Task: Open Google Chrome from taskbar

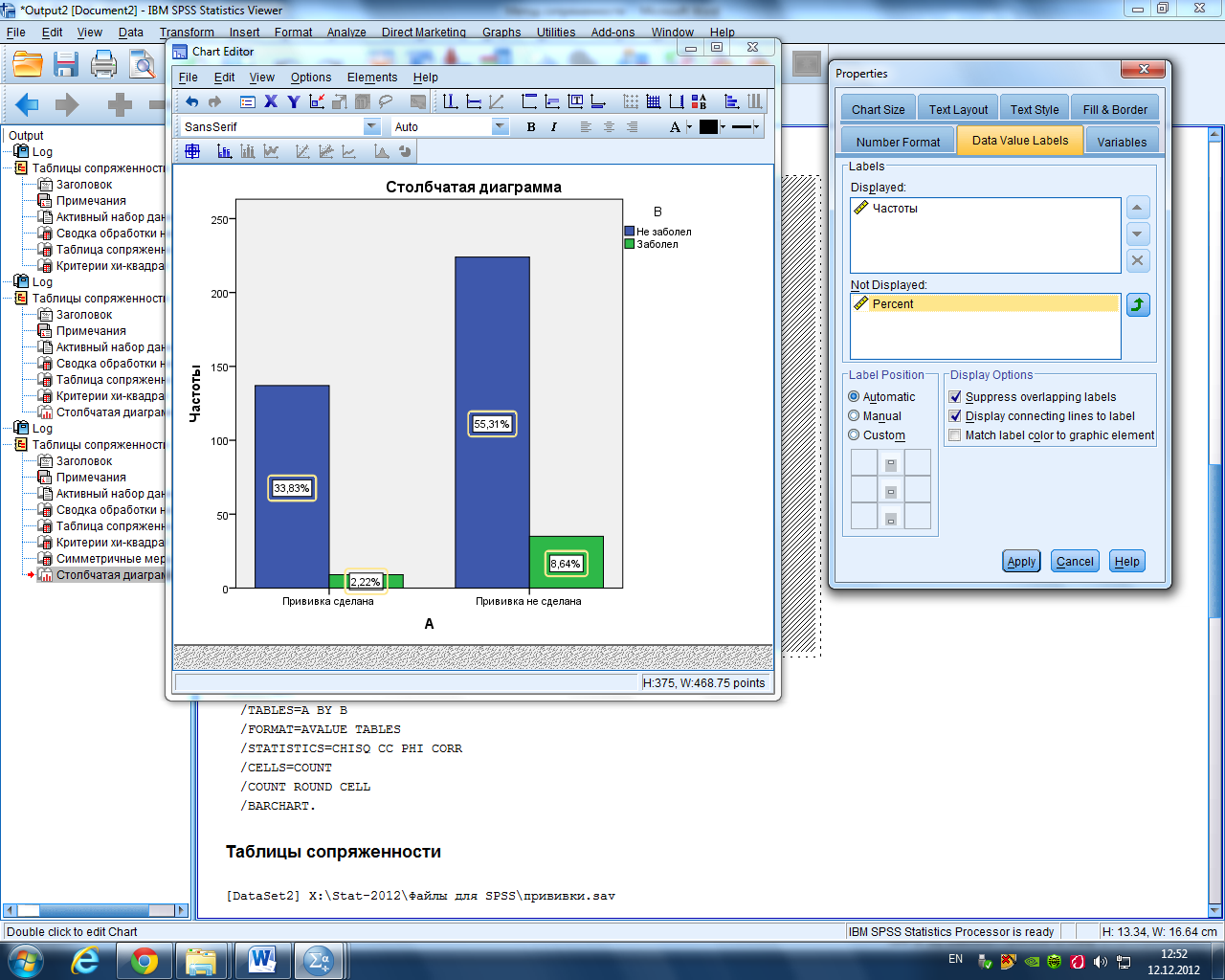Action: 145,960
